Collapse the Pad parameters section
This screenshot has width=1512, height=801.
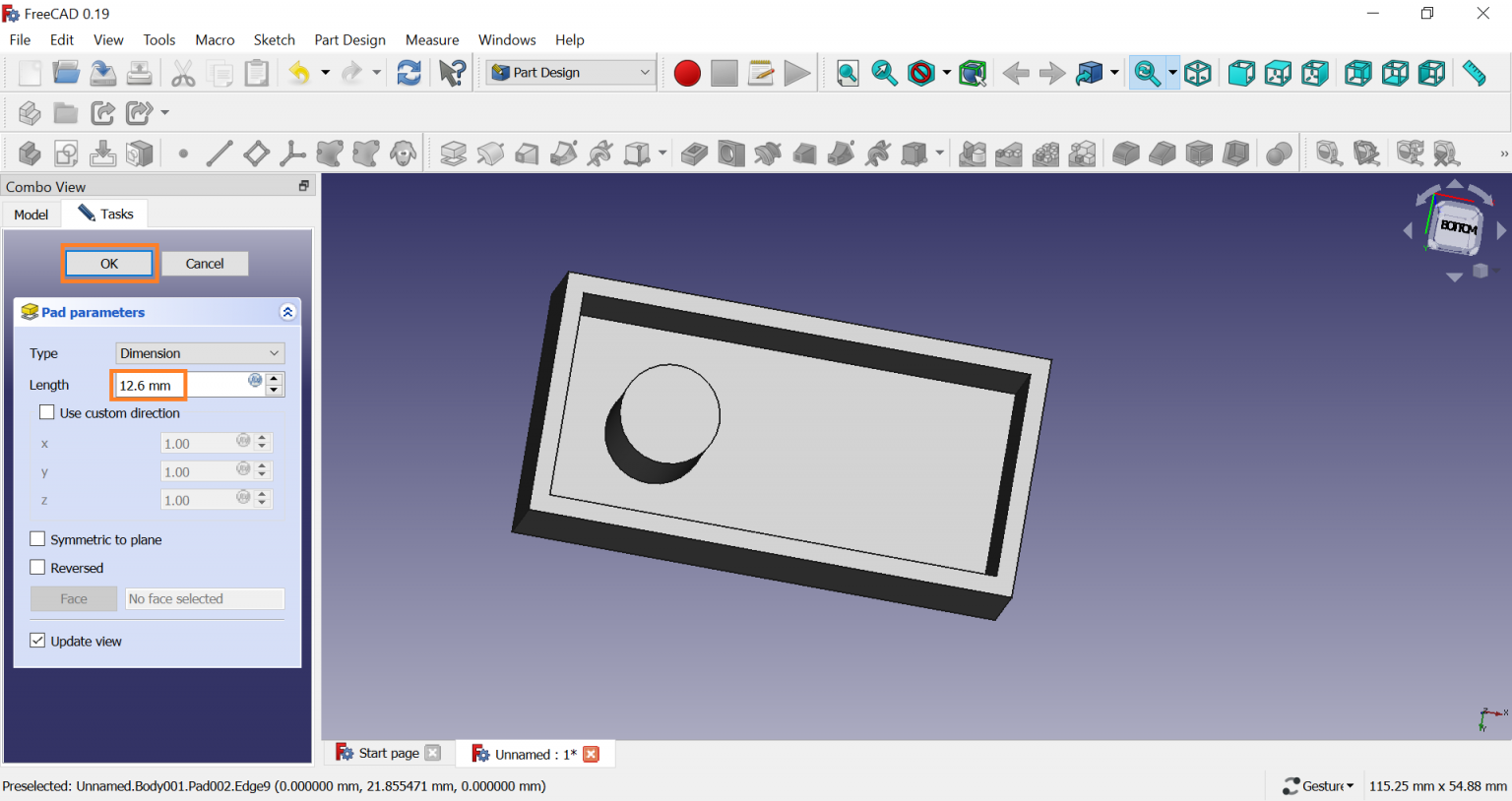pos(287,312)
